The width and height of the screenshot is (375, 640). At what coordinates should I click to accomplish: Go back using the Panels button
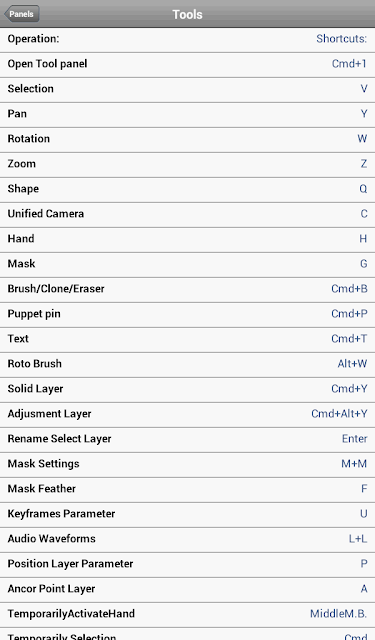tap(22, 14)
